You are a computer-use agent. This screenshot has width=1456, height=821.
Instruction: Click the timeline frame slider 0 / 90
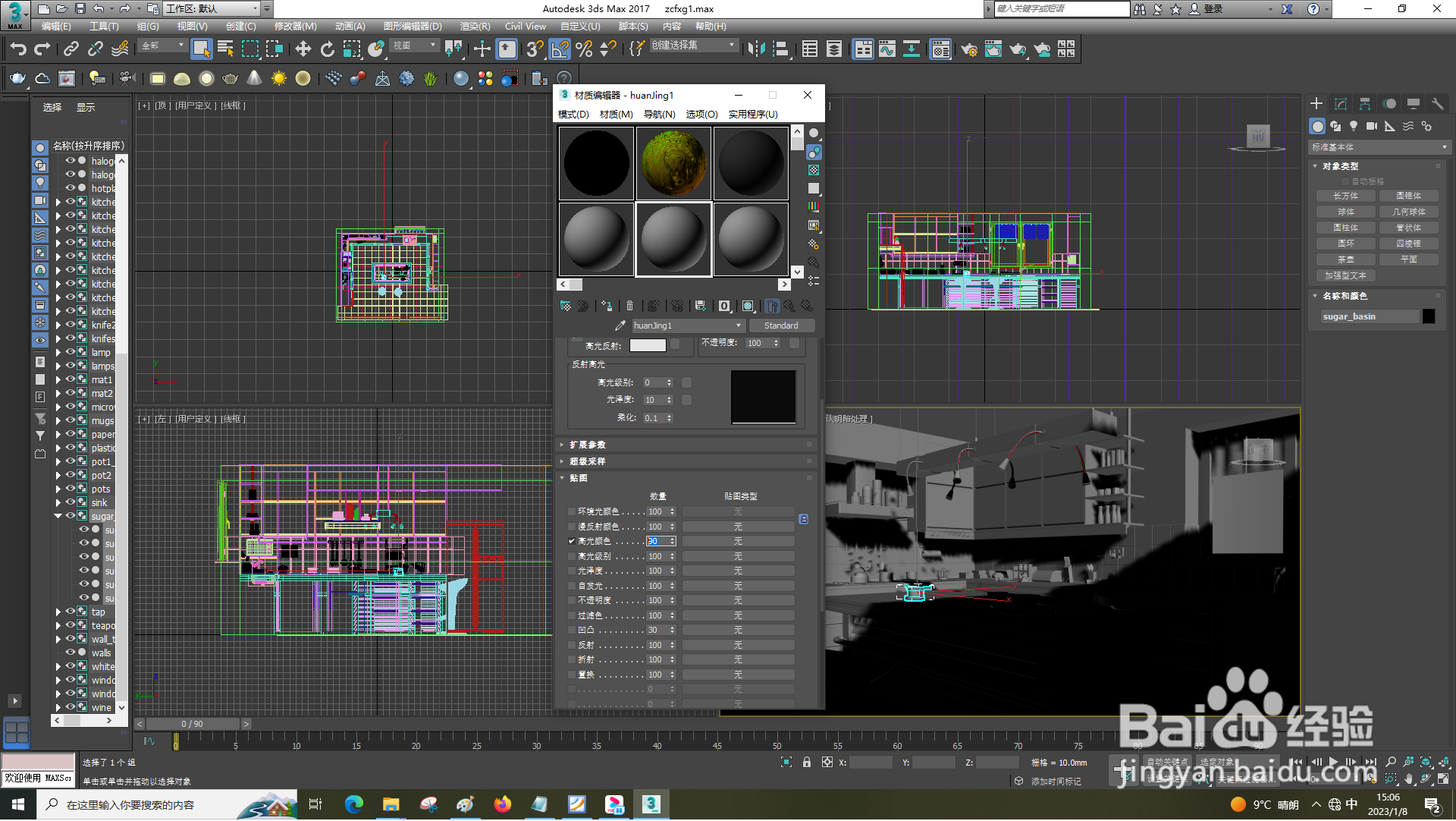click(x=193, y=725)
